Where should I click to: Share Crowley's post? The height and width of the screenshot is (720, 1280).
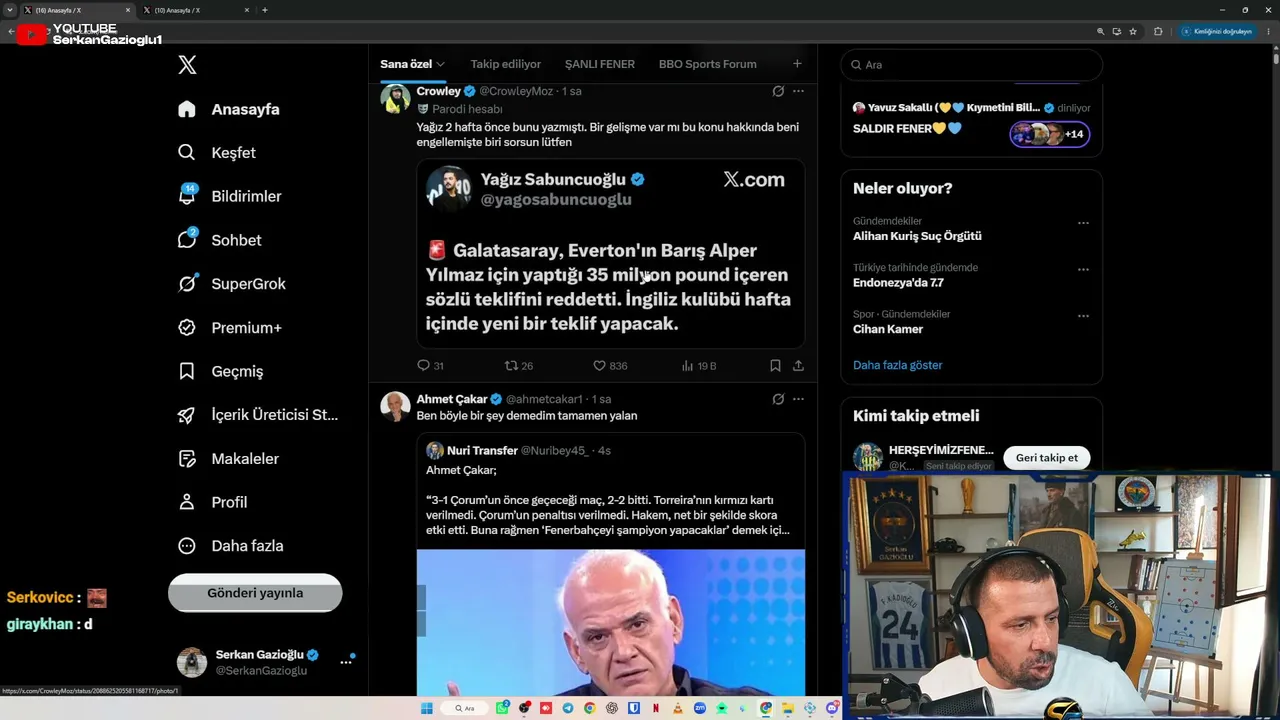pyautogui.click(x=798, y=366)
